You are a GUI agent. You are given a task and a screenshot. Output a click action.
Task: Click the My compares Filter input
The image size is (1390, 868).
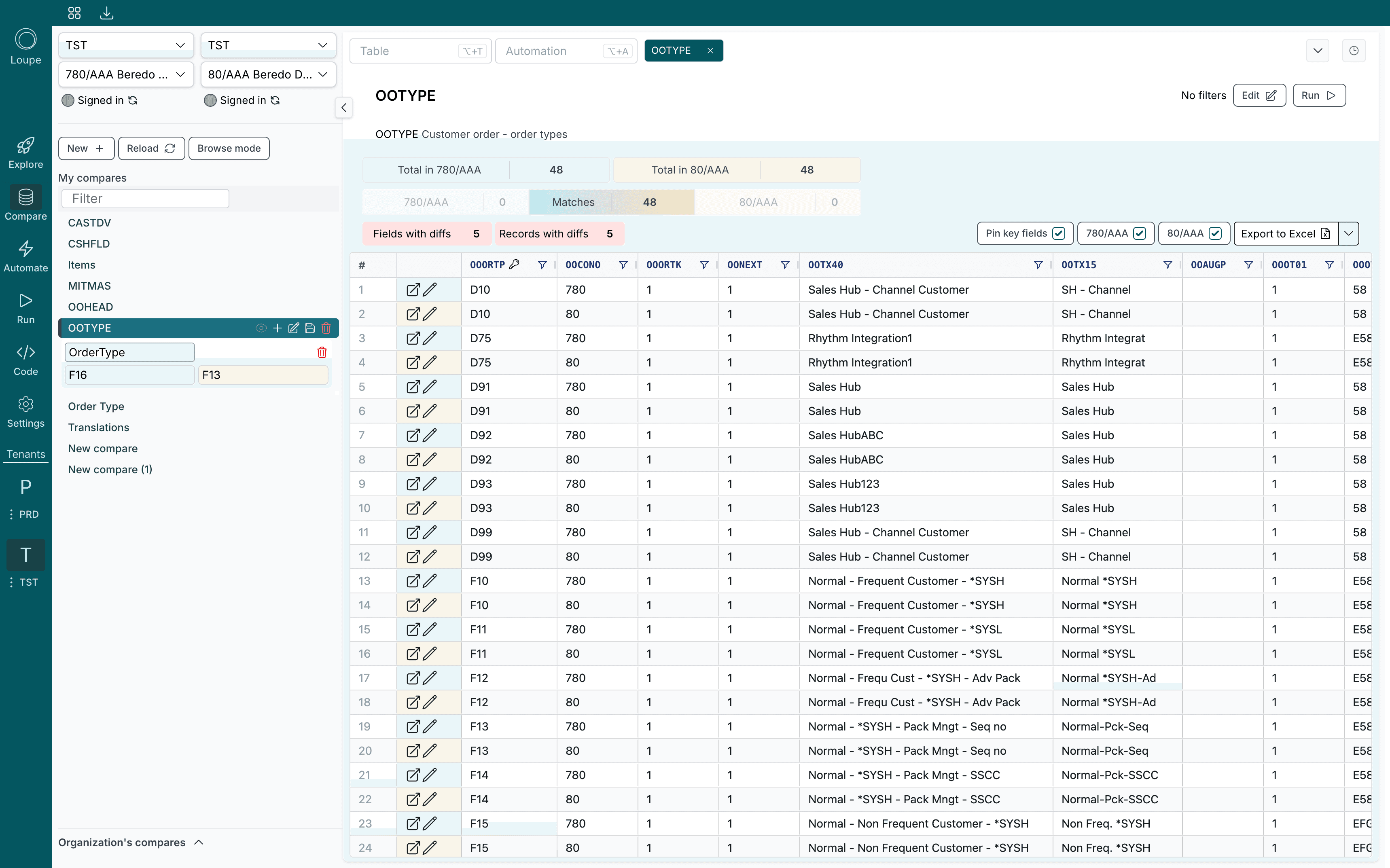tap(145, 199)
